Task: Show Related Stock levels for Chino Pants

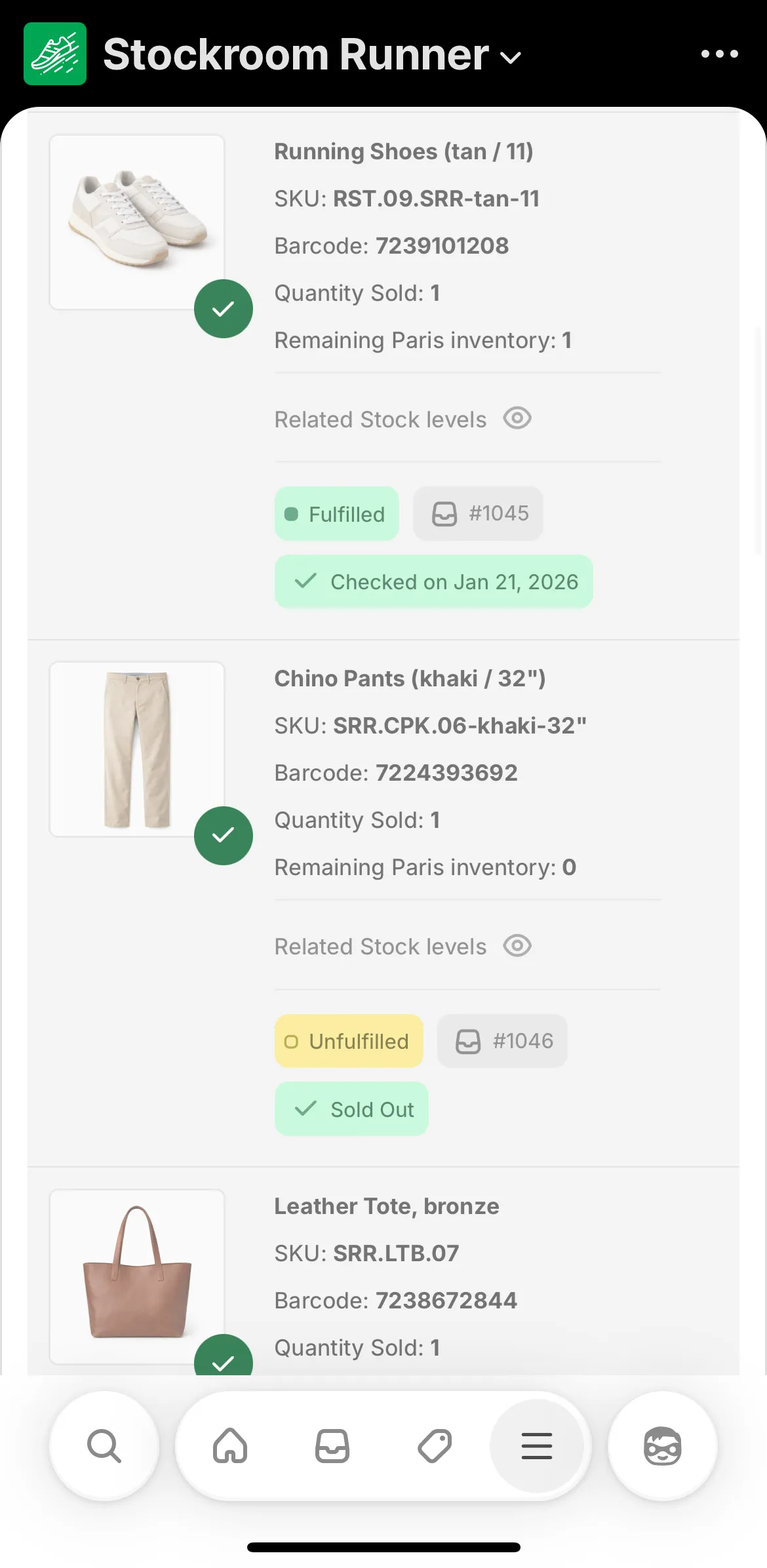Action: (x=517, y=946)
